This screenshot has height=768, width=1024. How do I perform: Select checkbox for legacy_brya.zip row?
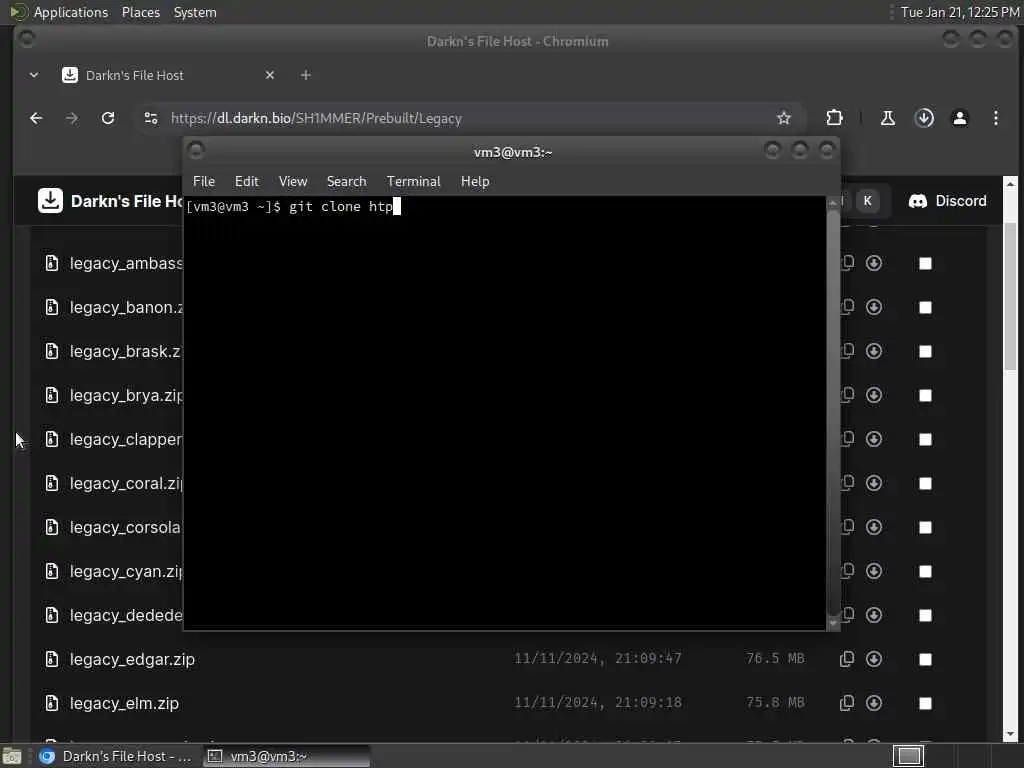tap(925, 396)
